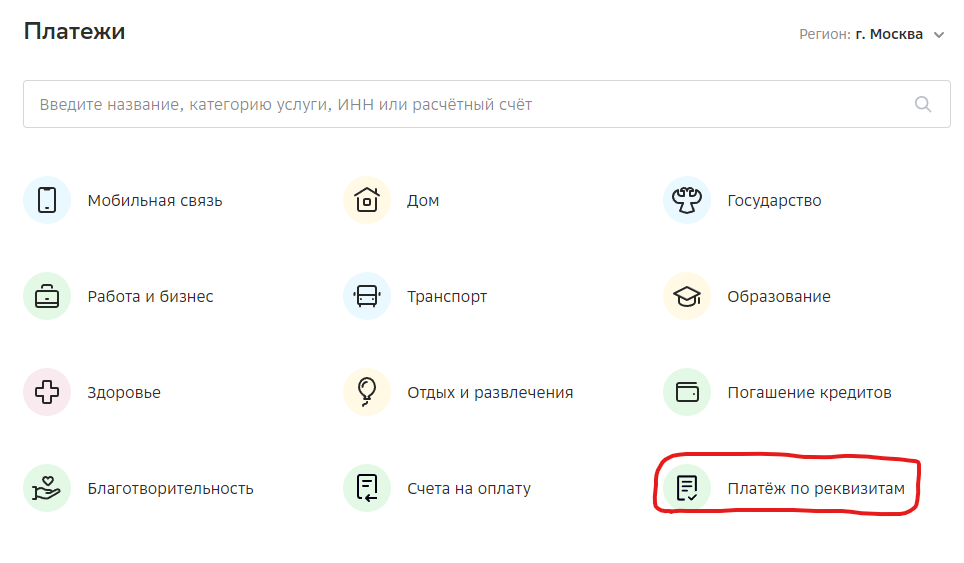The width and height of the screenshot is (964, 563).
Task: Focus the payment search input field
Action: pyautogui.click(x=487, y=104)
